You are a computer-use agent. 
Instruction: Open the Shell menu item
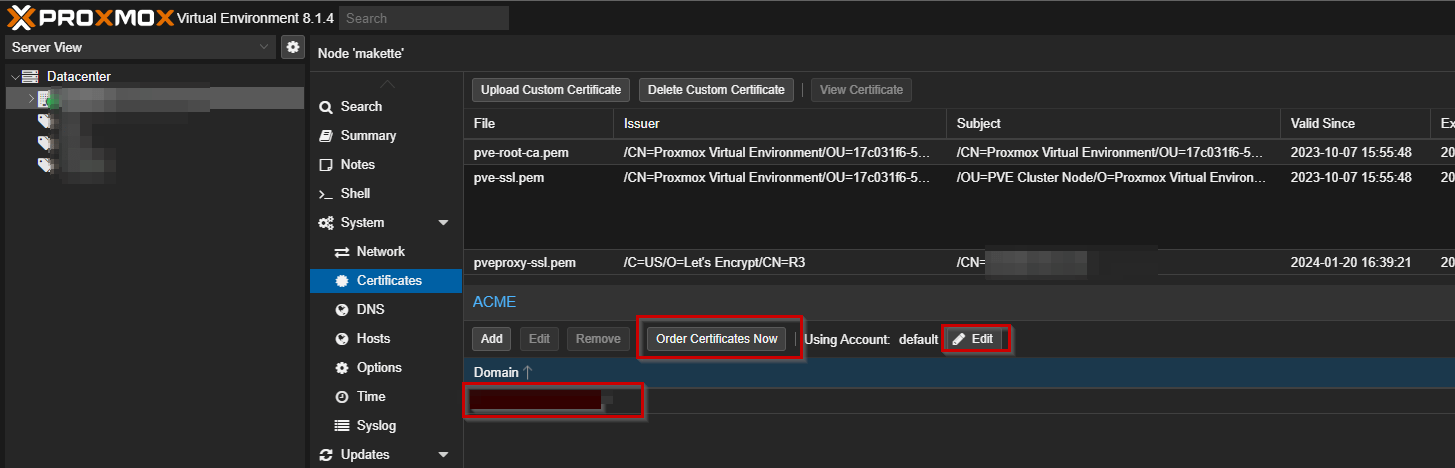click(386, 193)
